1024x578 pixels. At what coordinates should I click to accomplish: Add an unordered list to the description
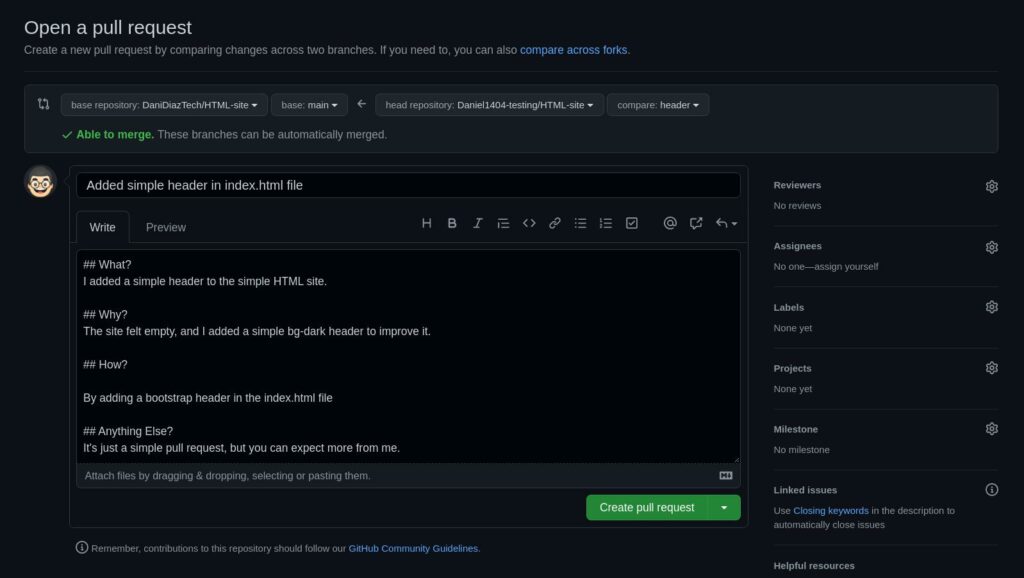(580, 223)
